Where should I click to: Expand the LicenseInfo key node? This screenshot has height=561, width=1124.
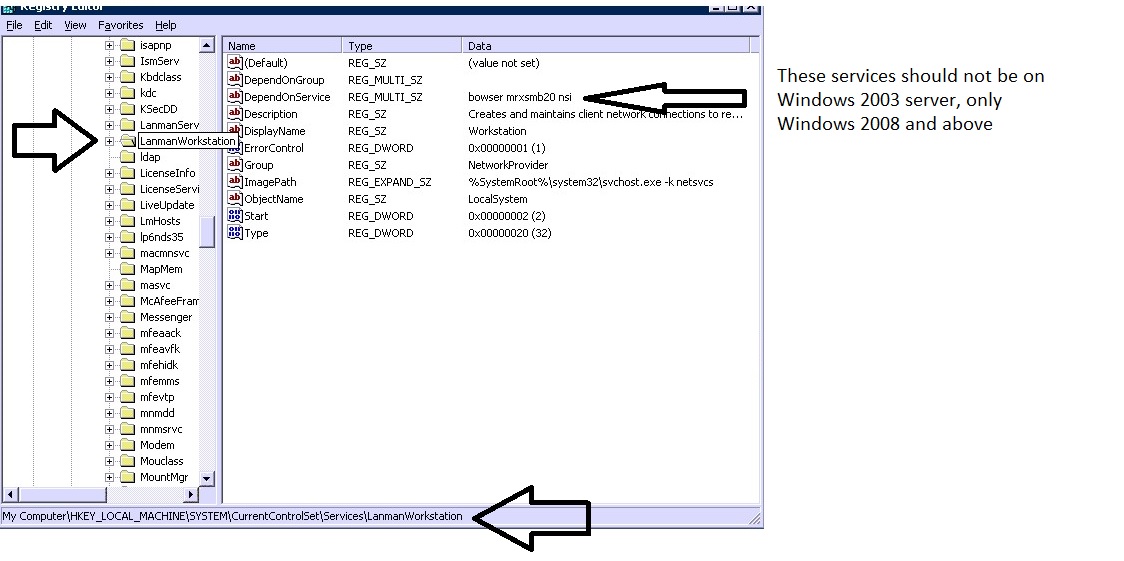[109, 173]
